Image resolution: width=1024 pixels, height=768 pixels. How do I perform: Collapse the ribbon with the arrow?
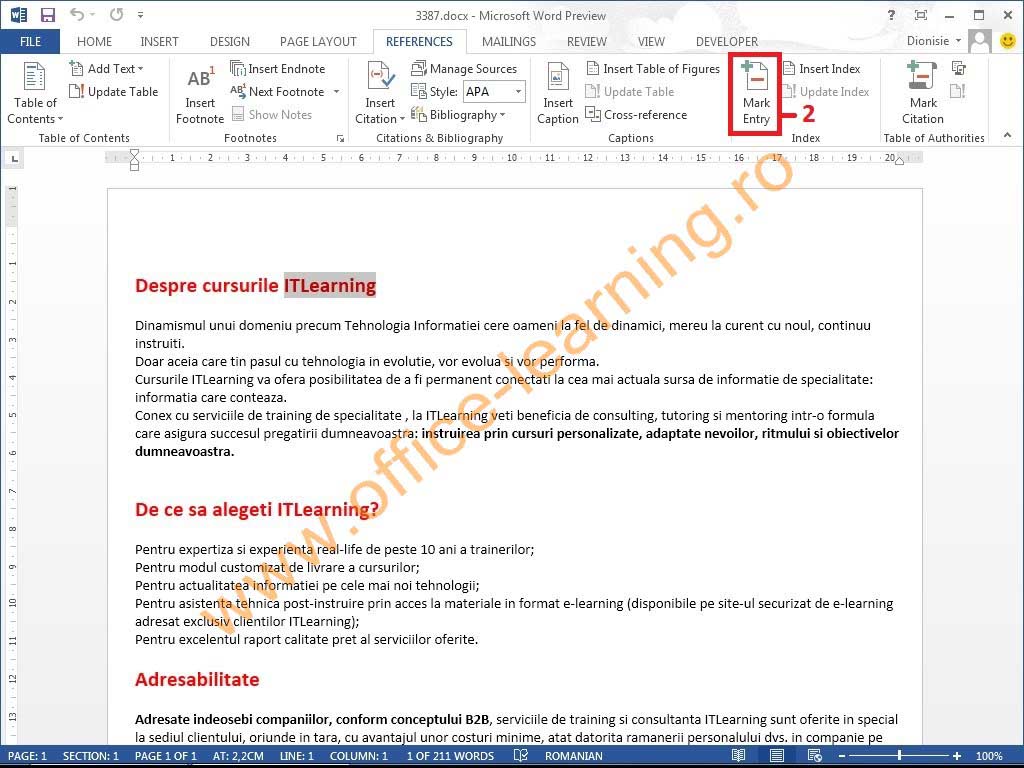pyautogui.click(x=1007, y=135)
